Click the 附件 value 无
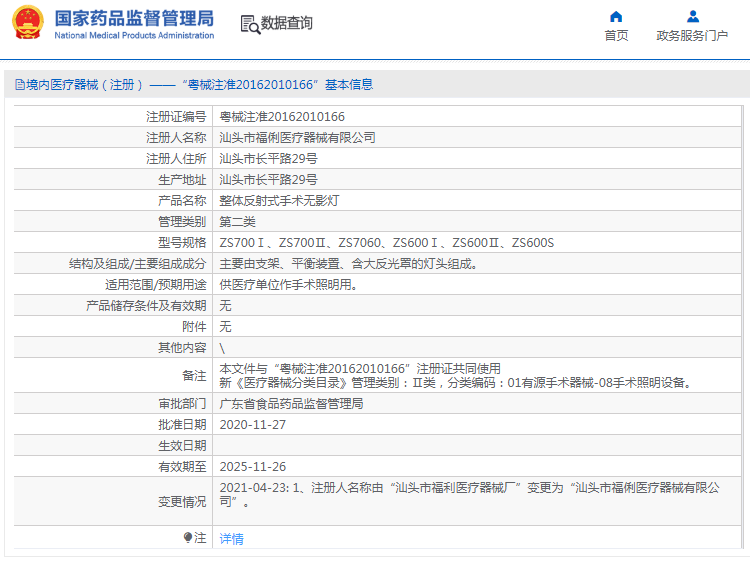The height and width of the screenshot is (563, 750). tap(225, 327)
